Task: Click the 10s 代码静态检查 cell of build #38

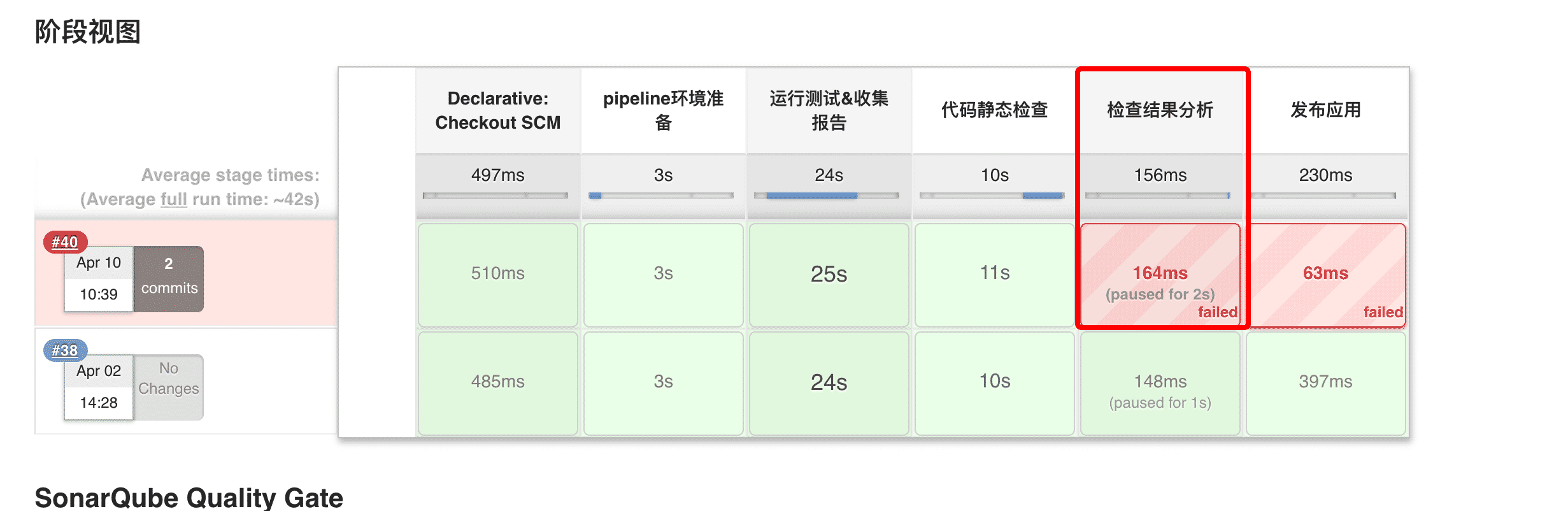Action: click(x=994, y=382)
